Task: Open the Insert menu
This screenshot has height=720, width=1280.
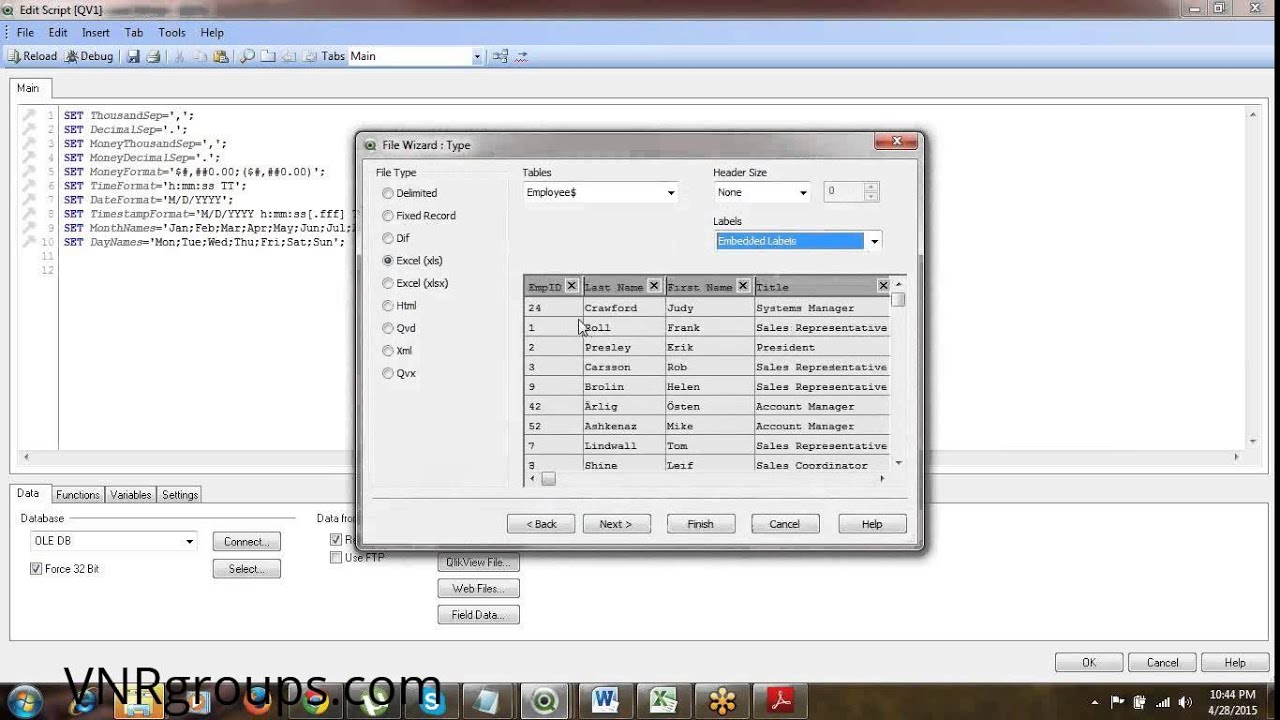Action: click(x=96, y=33)
